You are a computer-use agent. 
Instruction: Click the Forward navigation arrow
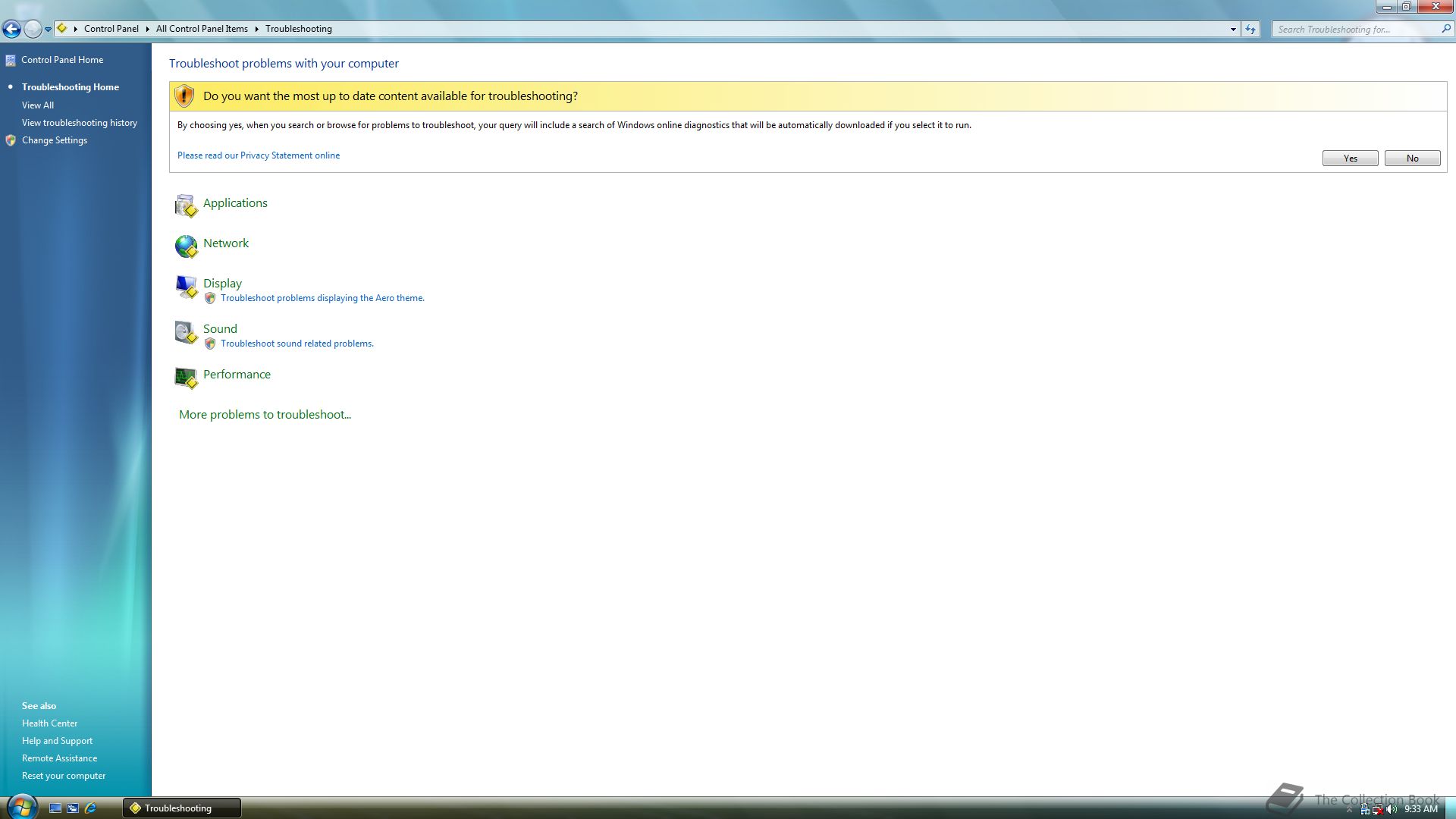[x=33, y=29]
